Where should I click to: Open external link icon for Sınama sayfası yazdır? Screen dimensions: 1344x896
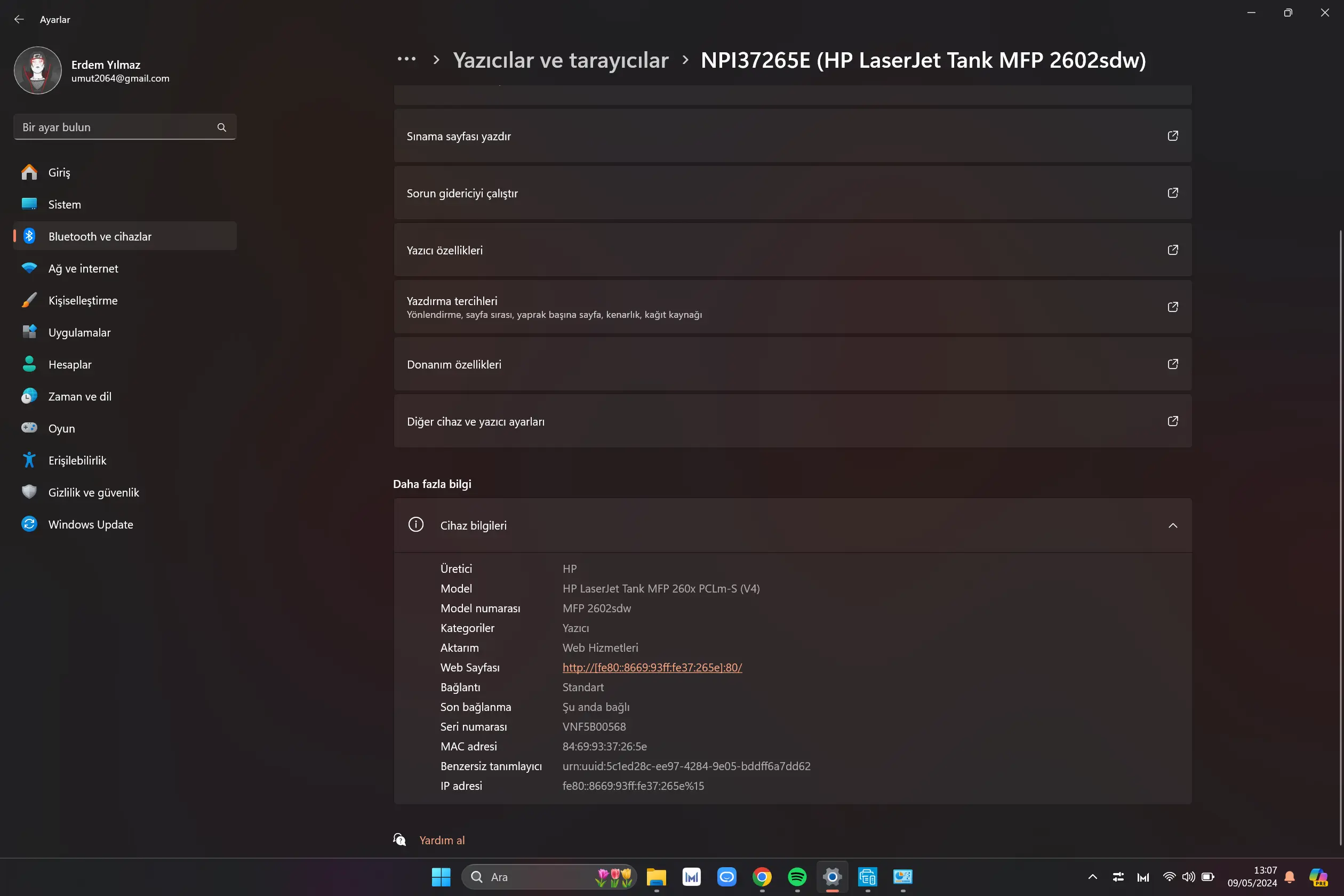click(x=1173, y=135)
